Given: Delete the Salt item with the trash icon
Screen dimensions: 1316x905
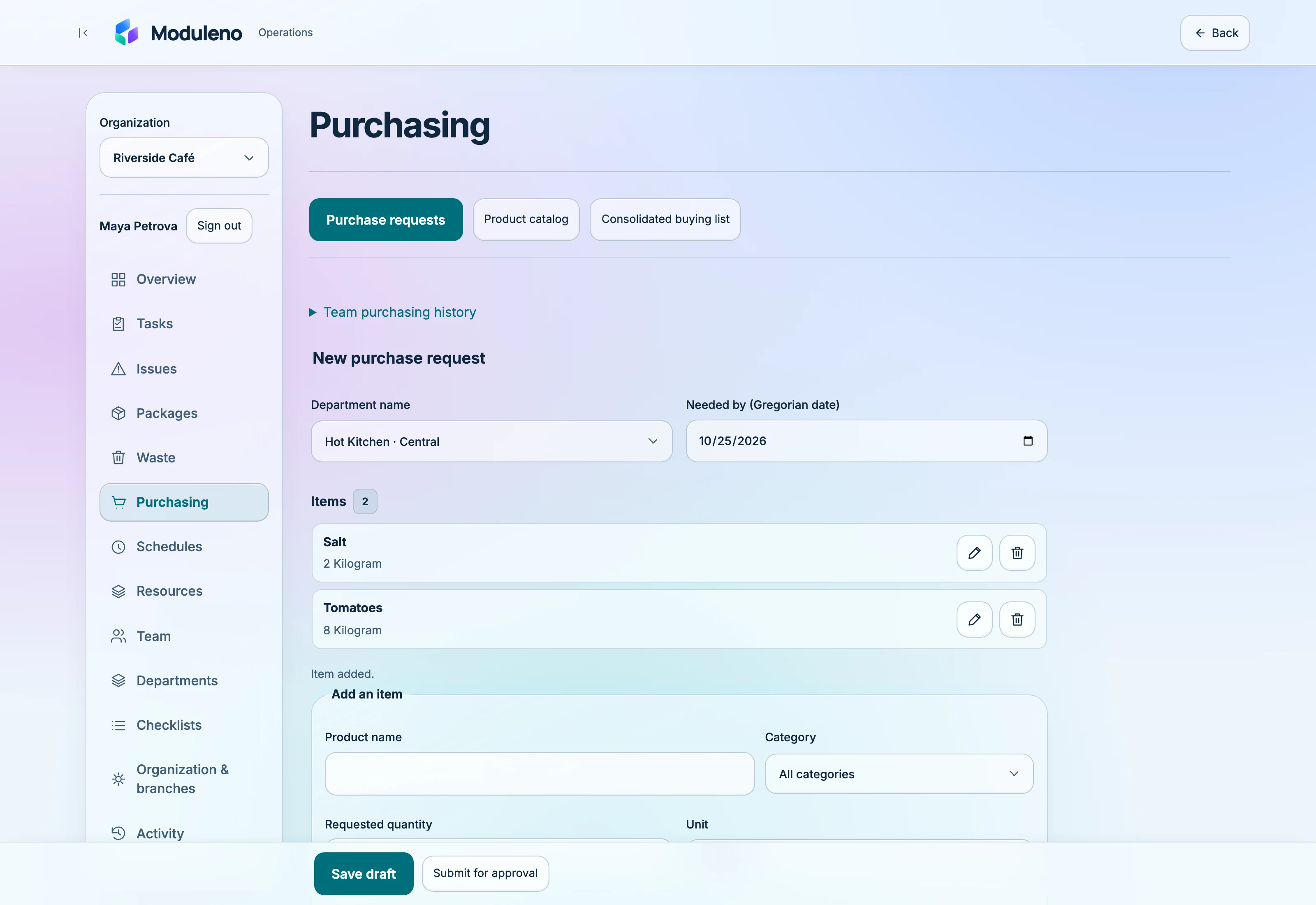Looking at the screenshot, I should click(1017, 553).
